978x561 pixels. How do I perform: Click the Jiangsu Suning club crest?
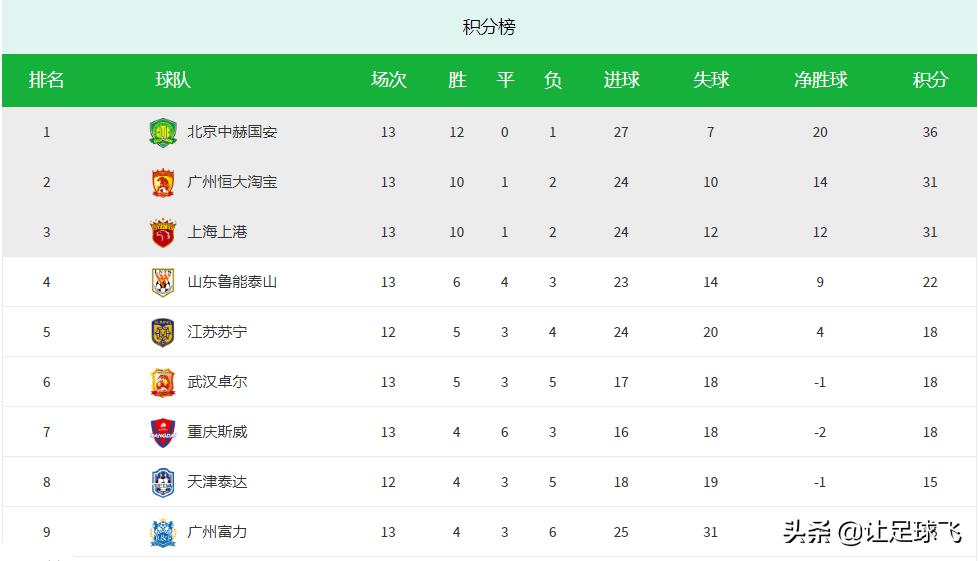162,332
